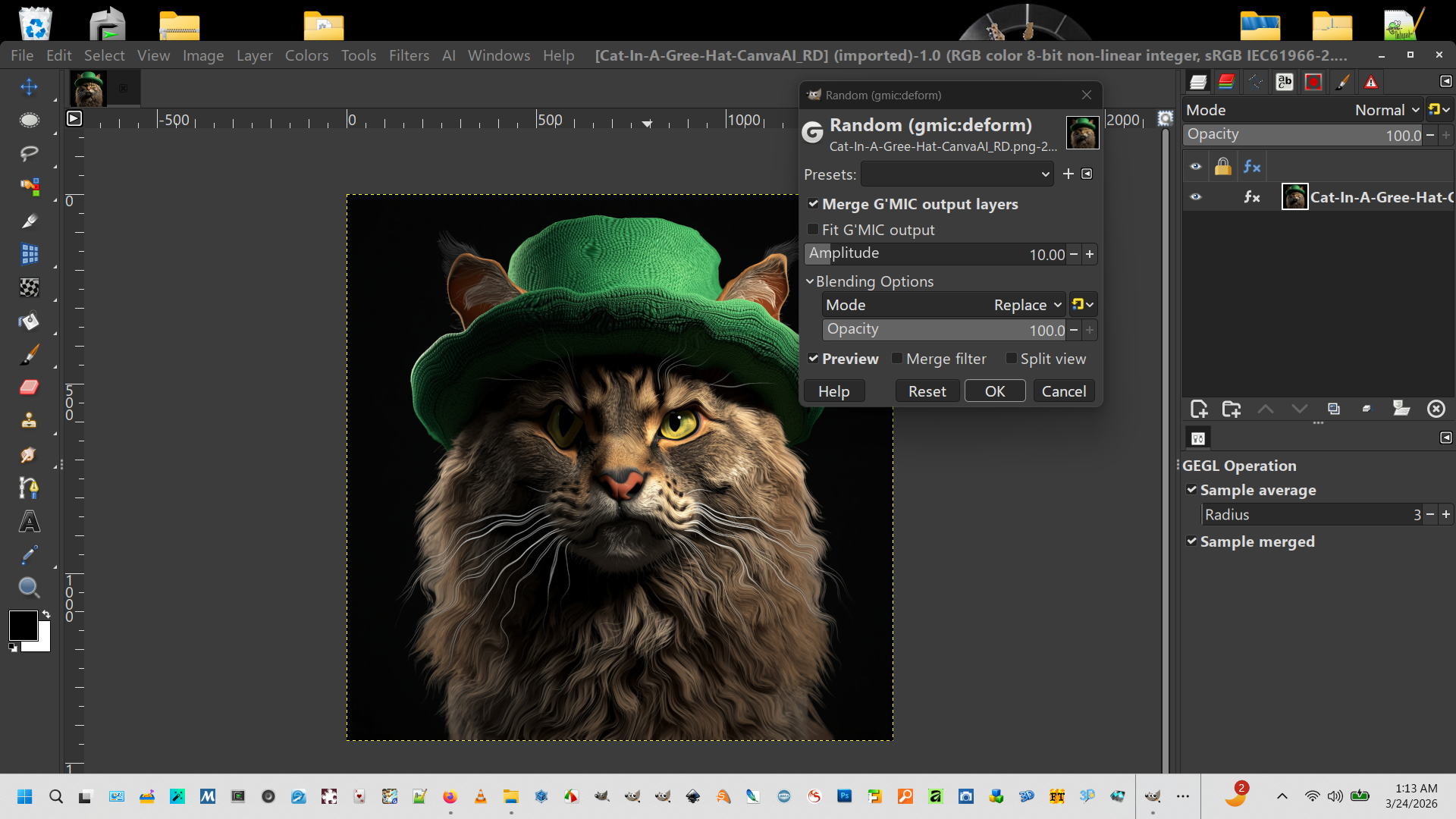Enable the Split view checkbox
This screenshot has height=819, width=1456.
click(1011, 358)
